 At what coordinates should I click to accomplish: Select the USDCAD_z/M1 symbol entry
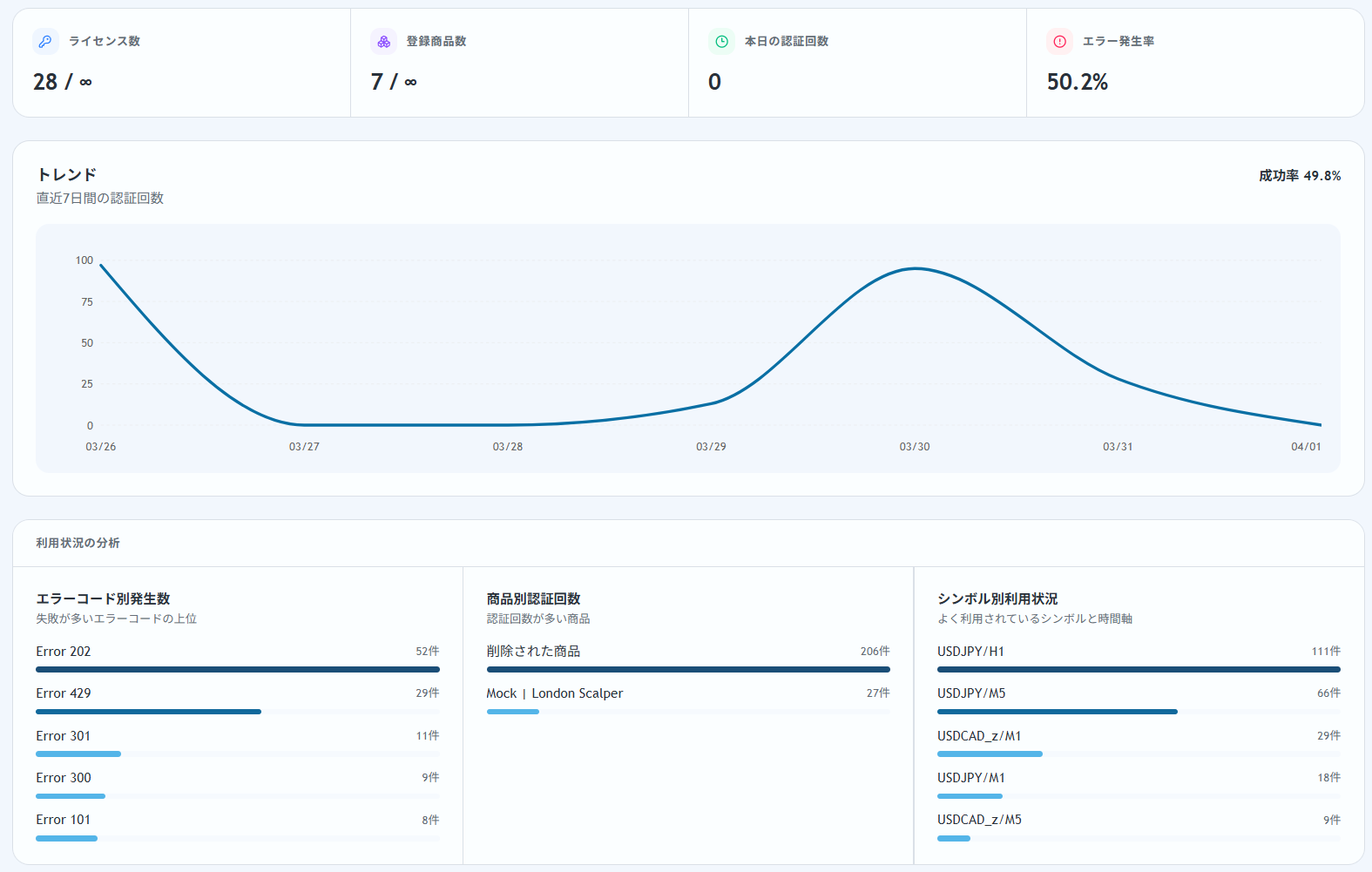(x=978, y=736)
